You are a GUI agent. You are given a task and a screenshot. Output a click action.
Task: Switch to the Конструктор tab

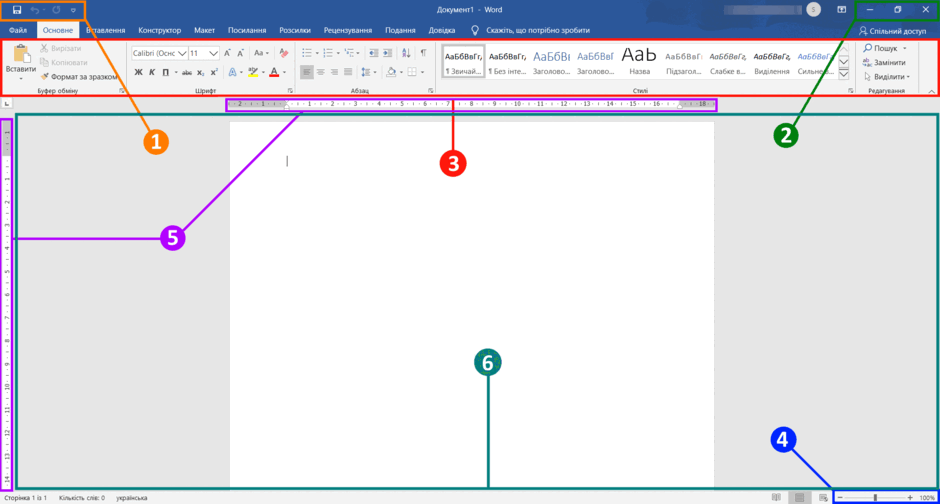(x=159, y=30)
